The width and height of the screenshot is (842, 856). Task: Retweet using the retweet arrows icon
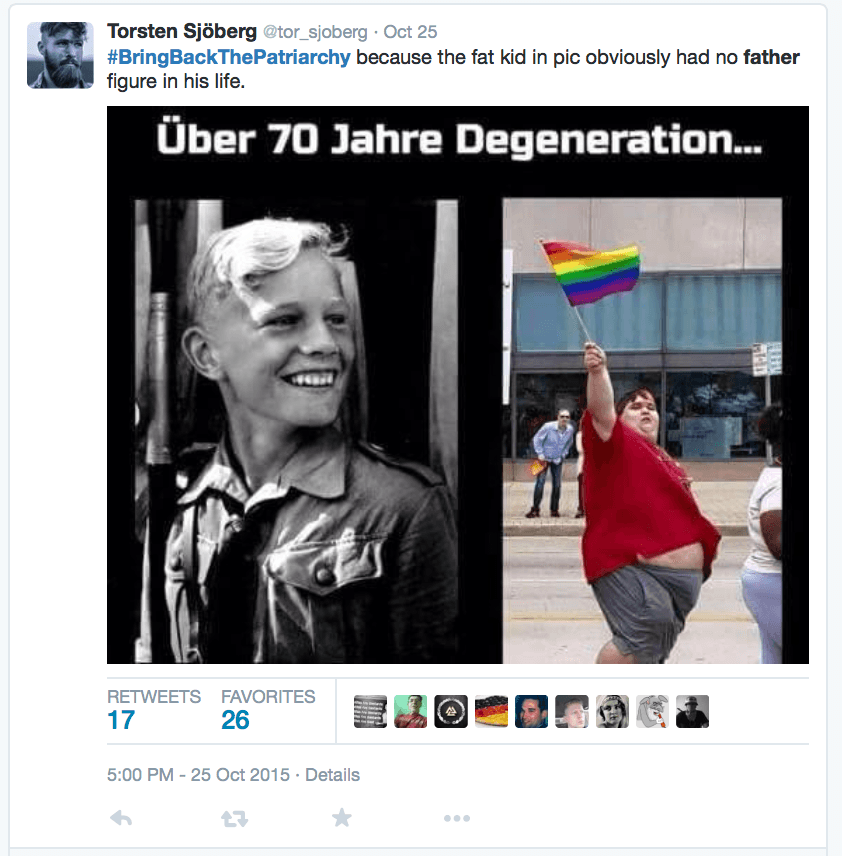[234, 818]
